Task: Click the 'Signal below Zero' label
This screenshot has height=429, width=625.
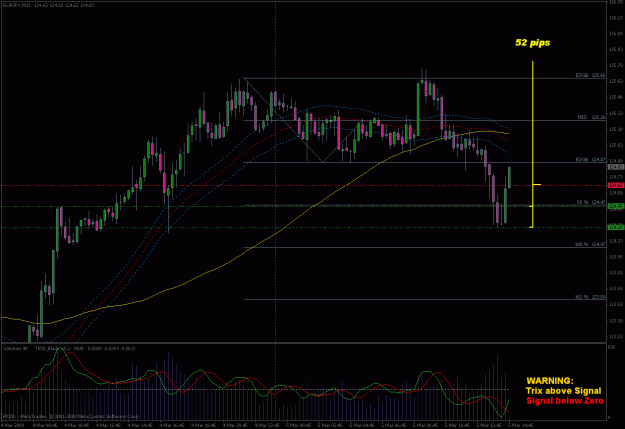Action: click(565, 401)
